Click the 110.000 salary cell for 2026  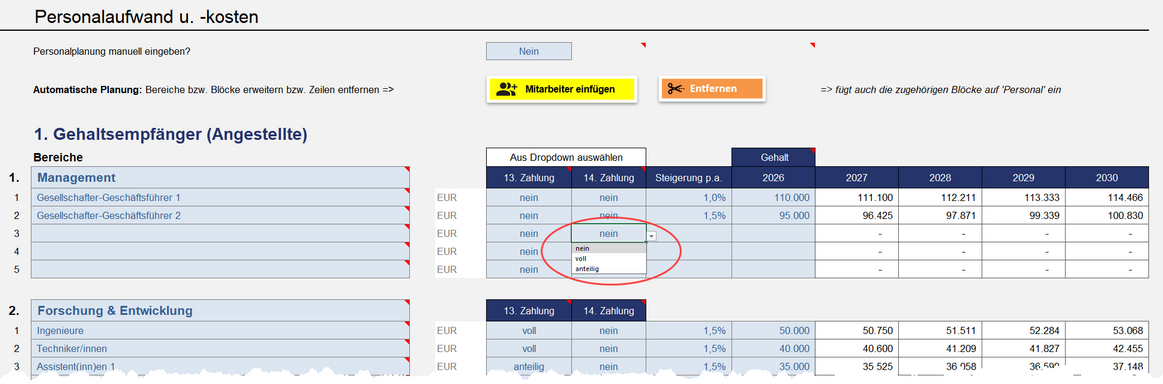(774, 198)
